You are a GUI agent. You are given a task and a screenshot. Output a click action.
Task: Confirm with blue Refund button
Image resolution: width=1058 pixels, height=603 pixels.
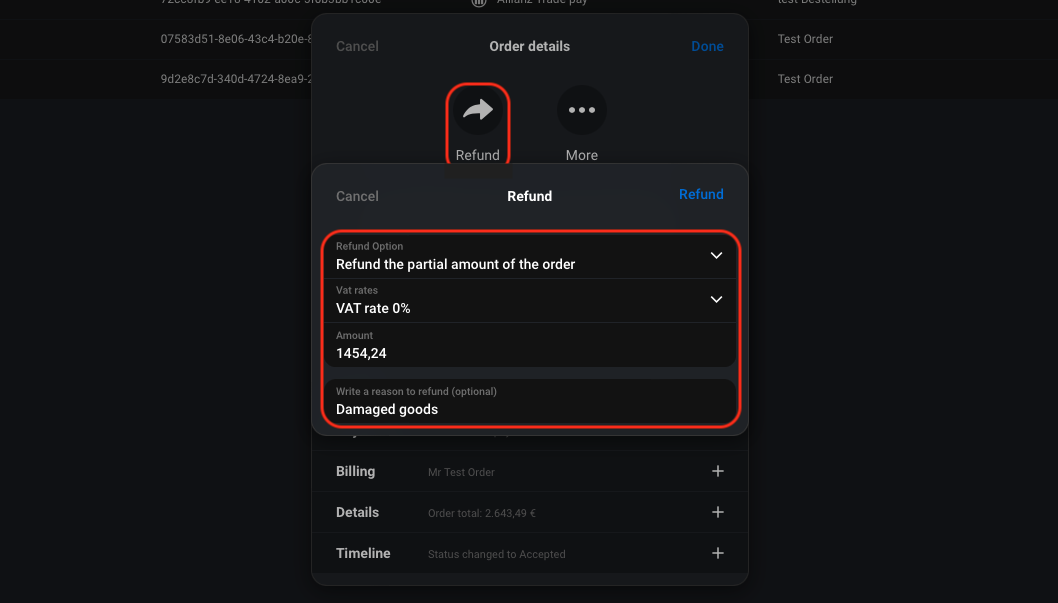(x=701, y=194)
